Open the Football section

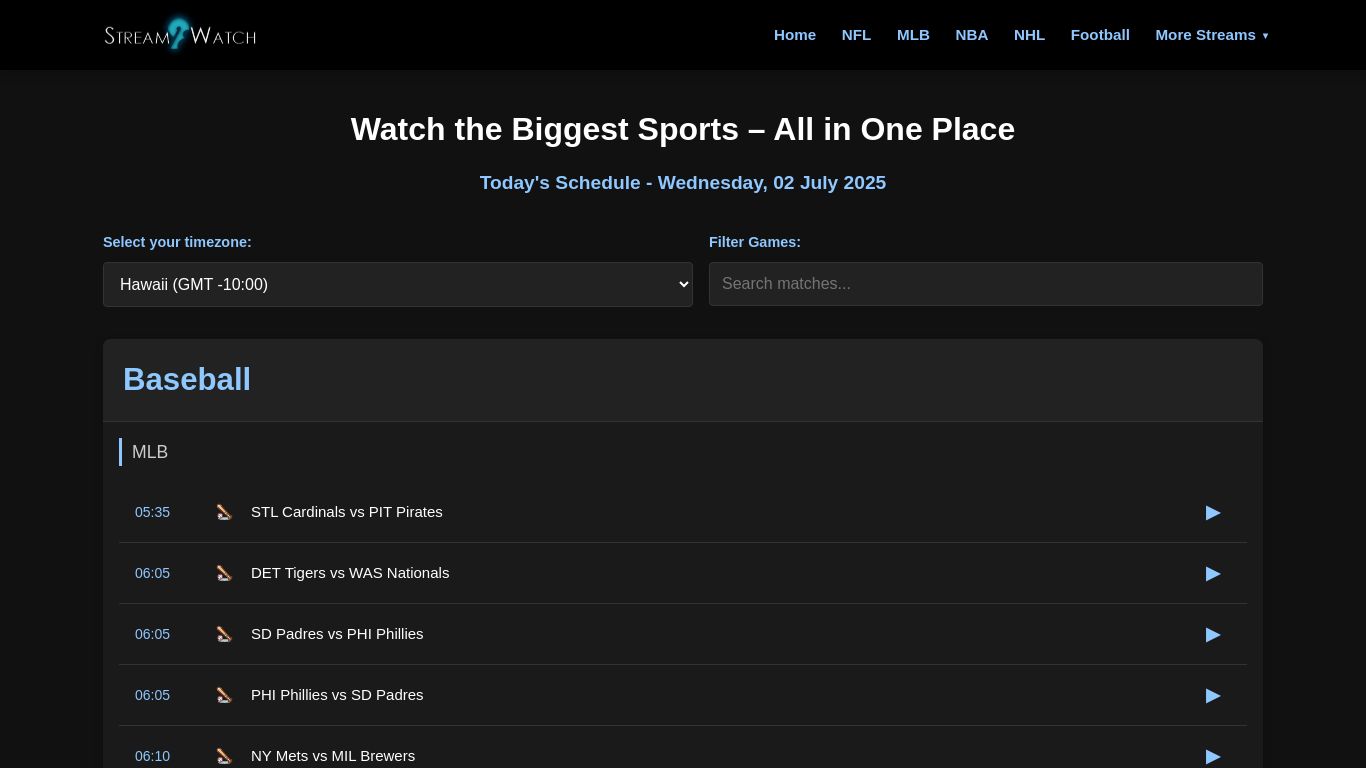coord(1100,35)
